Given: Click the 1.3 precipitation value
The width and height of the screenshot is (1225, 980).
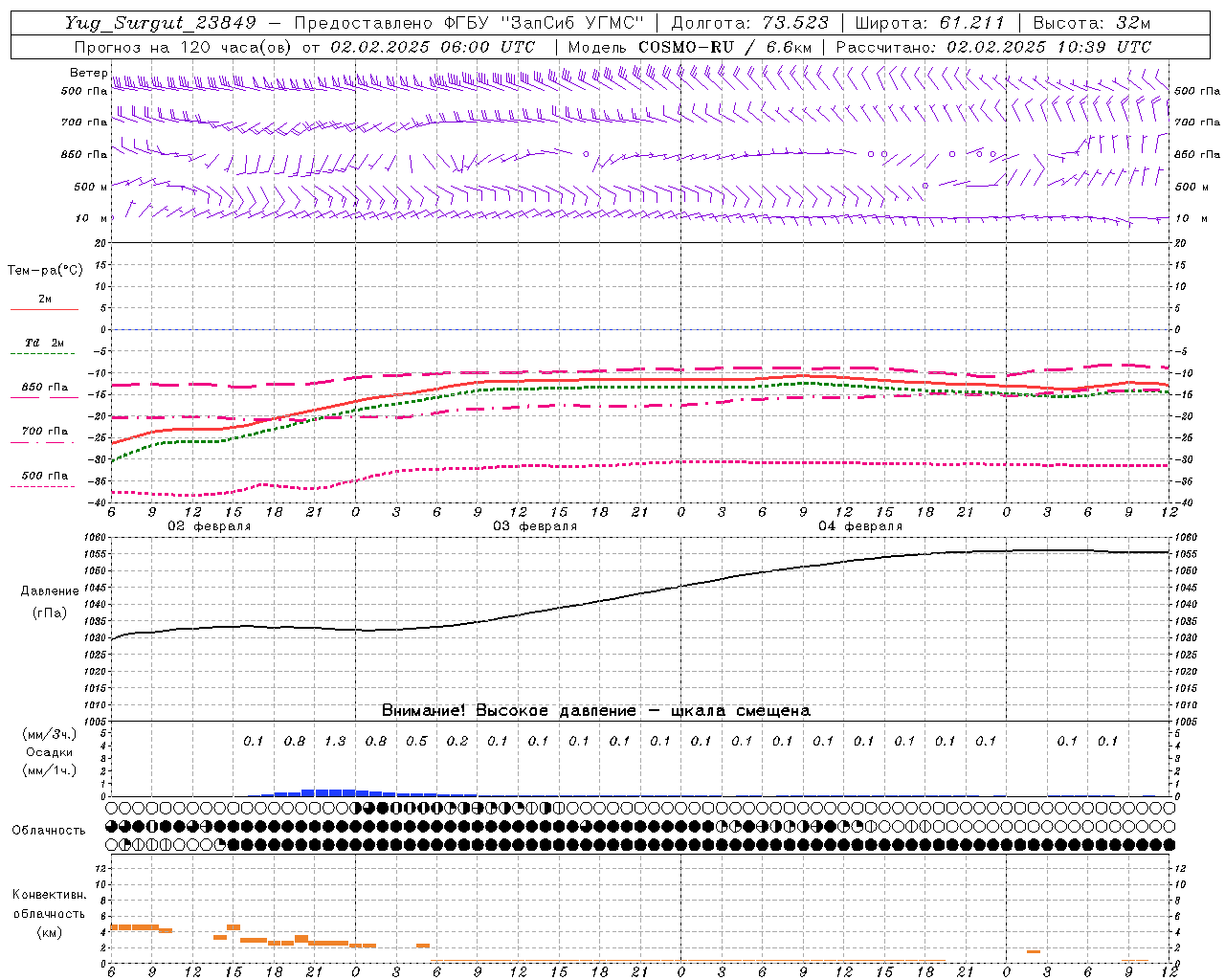Looking at the screenshot, I should (x=335, y=741).
